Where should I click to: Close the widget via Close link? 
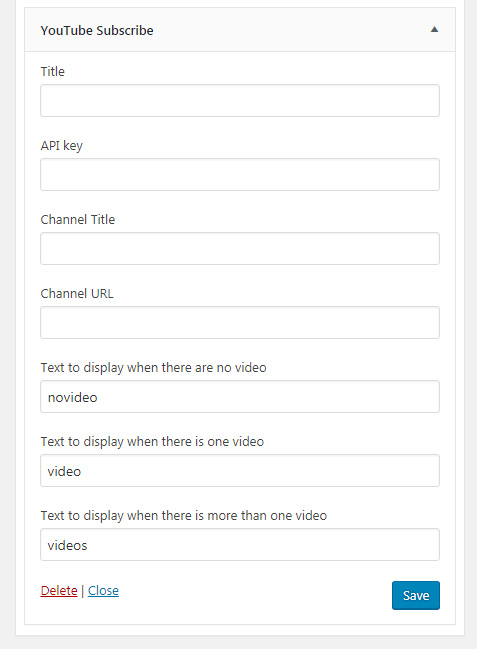[x=103, y=591]
